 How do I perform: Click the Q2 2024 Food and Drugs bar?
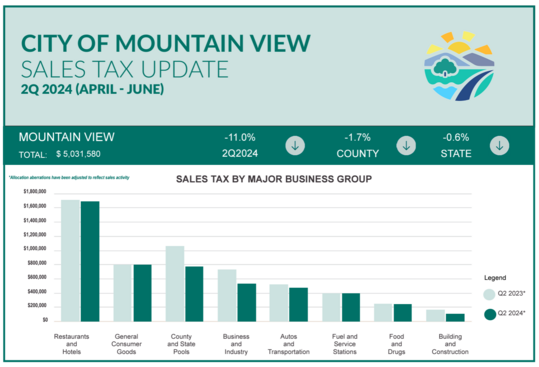click(x=403, y=313)
